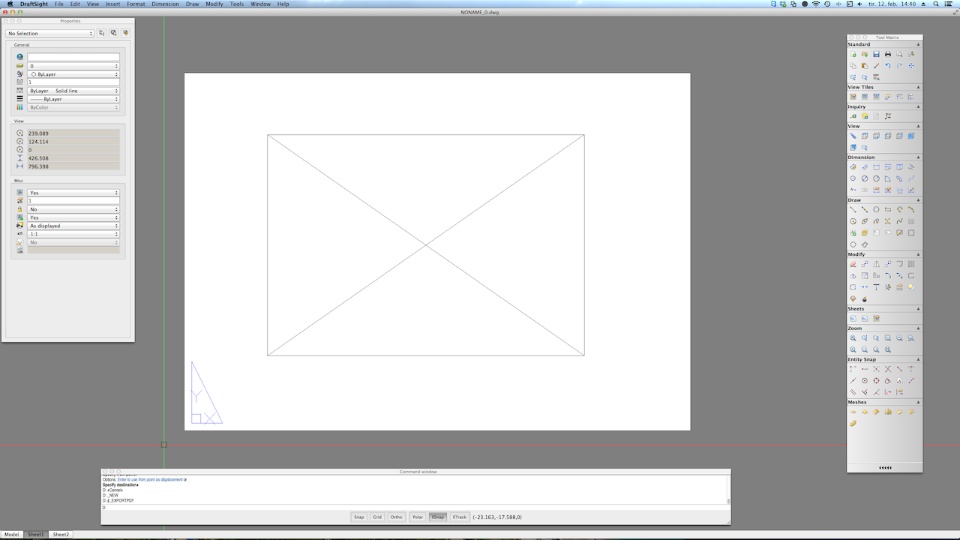The width and height of the screenshot is (960, 540).
Task: Toggle ESnap mode in status bar
Action: tap(438, 517)
